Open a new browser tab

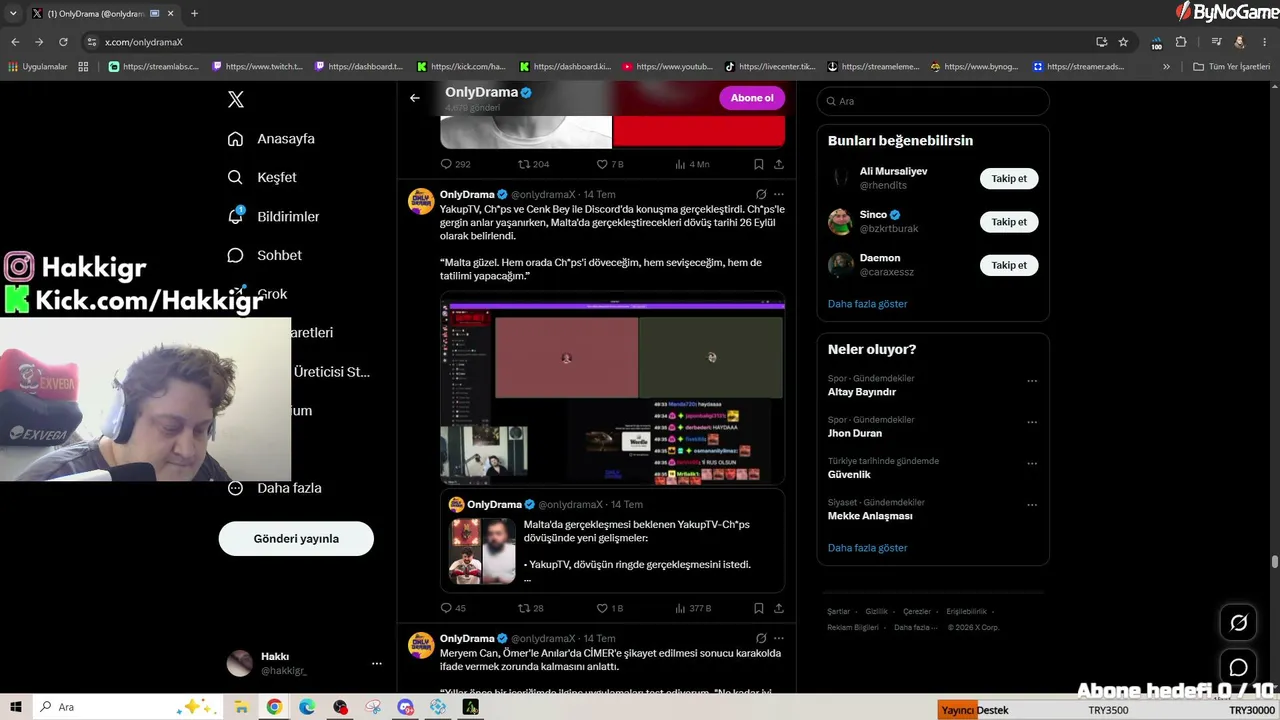point(194,14)
